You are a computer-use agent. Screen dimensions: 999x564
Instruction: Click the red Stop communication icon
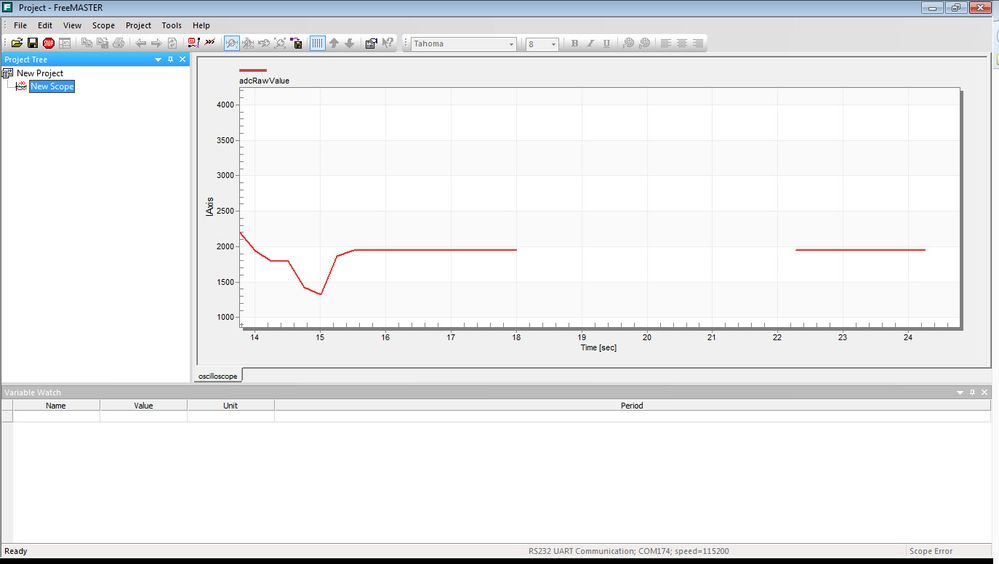coord(48,43)
